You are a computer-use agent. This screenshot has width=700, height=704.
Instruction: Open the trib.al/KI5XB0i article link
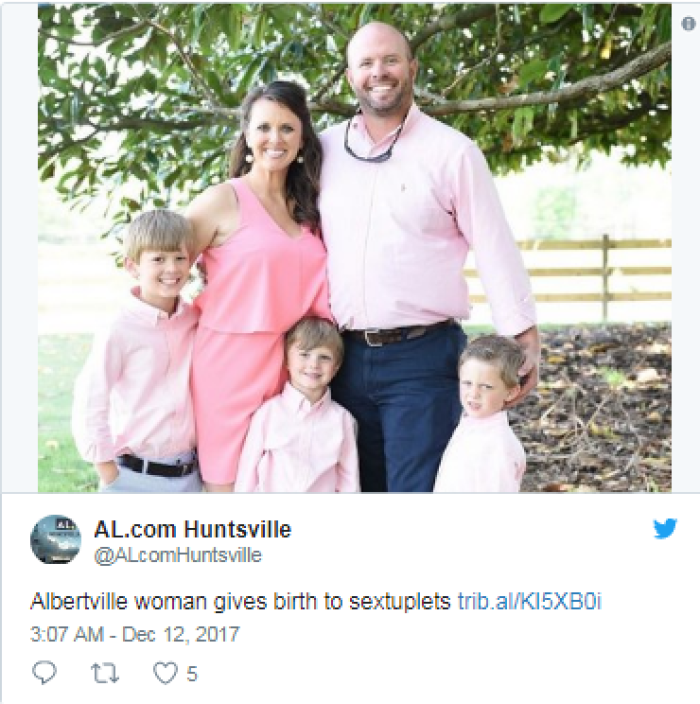click(x=529, y=601)
